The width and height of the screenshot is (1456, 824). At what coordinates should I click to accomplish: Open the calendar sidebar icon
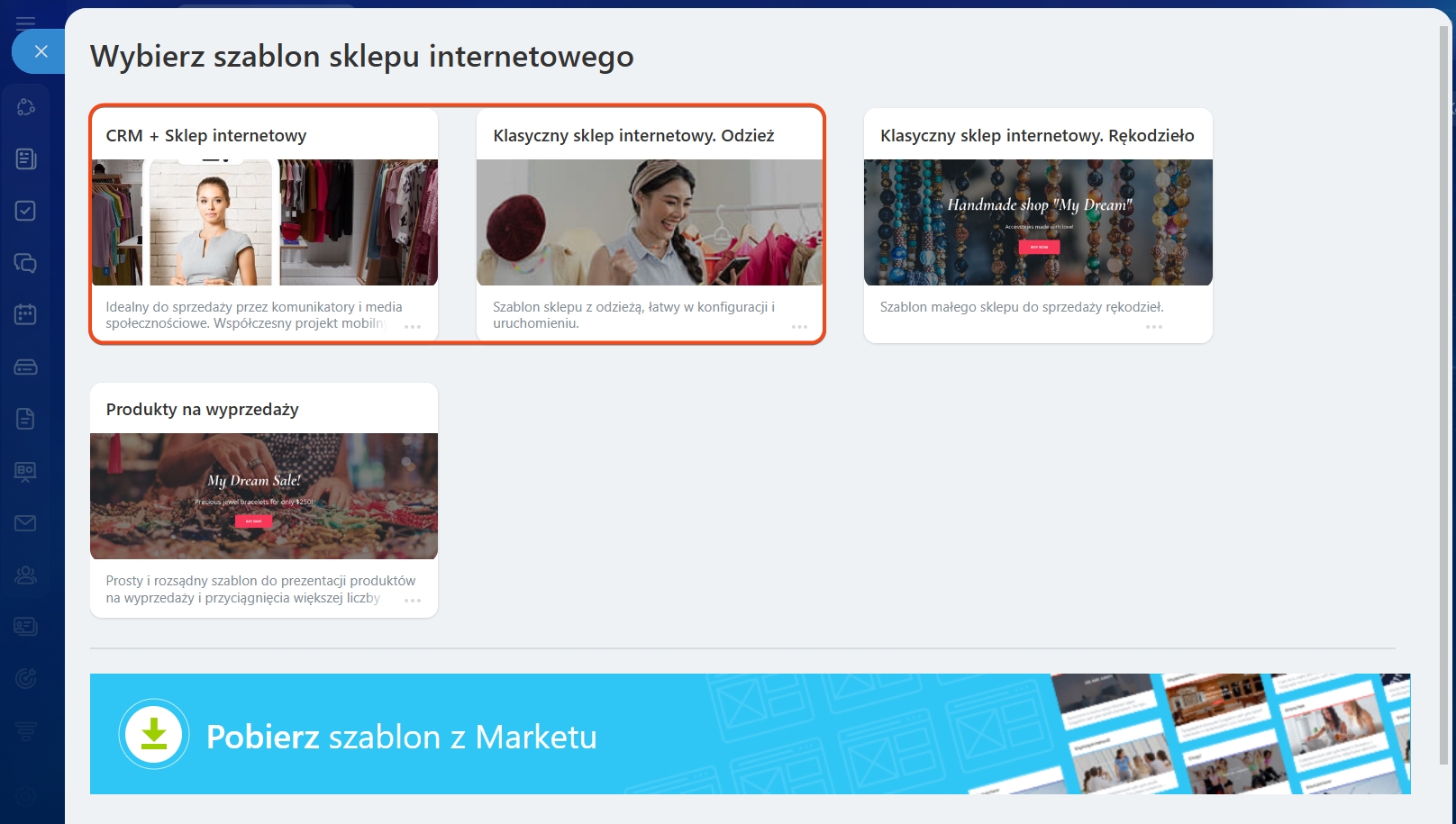(x=26, y=314)
